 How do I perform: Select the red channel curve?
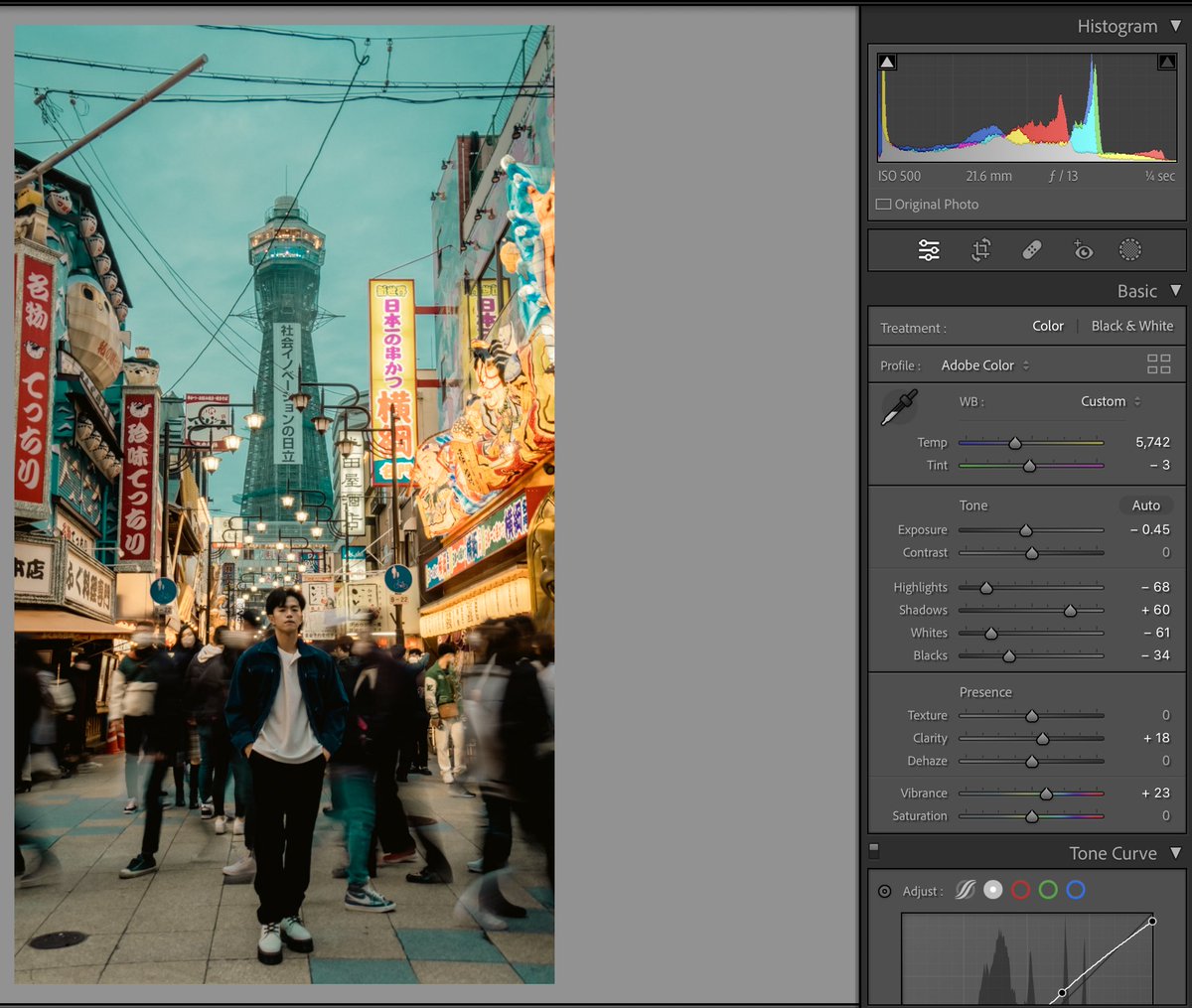[x=1020, y=890]
